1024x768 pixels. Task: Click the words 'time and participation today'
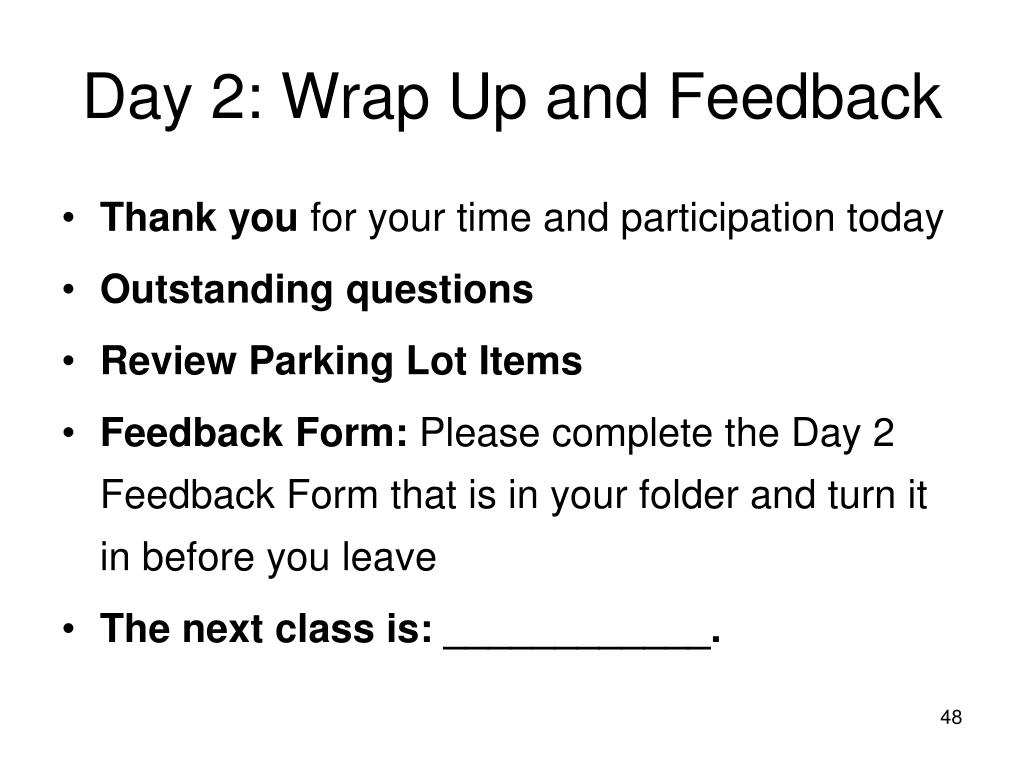pyautogui.click(x=700, y=219)
